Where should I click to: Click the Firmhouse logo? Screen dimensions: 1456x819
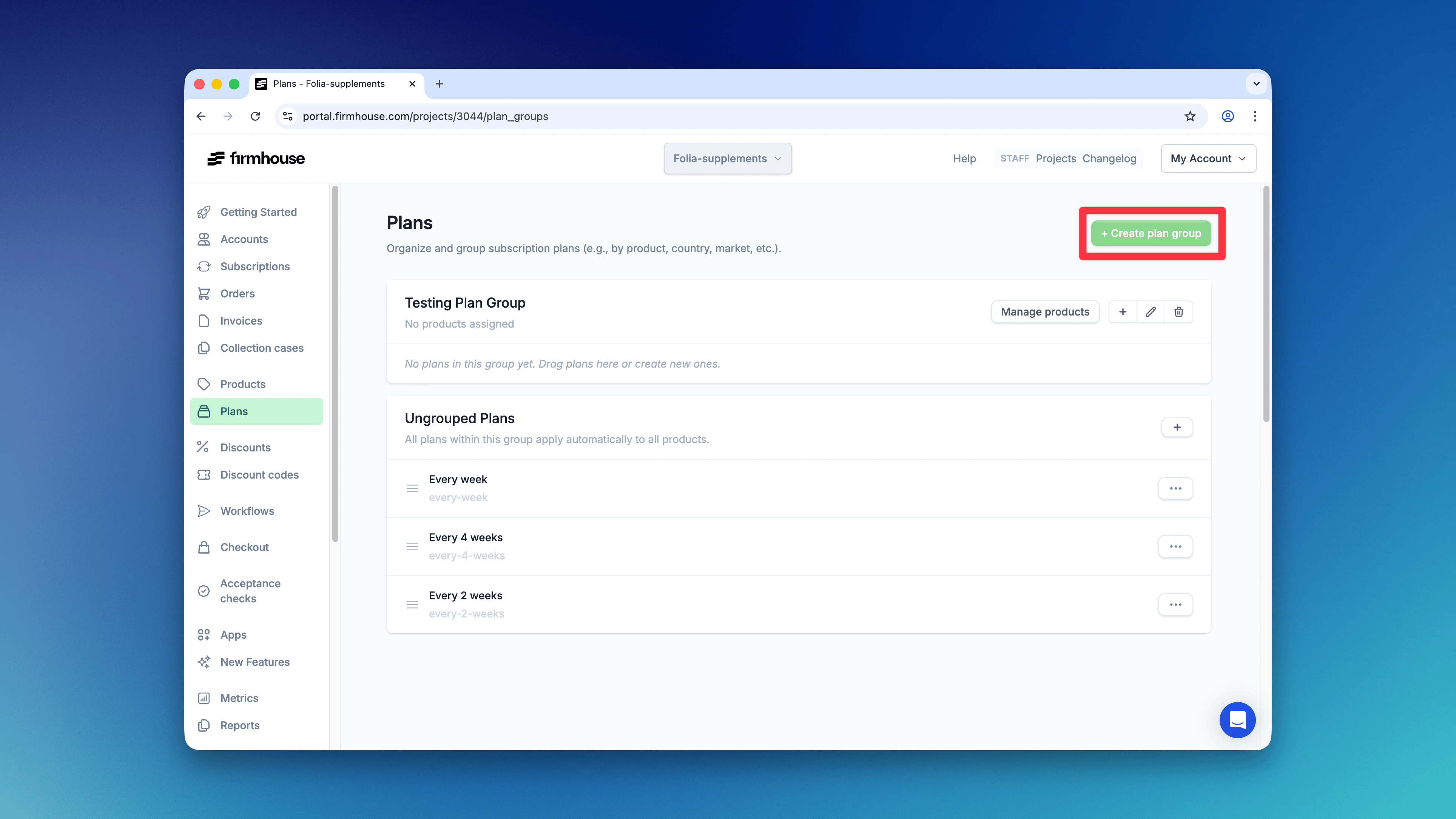[256, 158]
